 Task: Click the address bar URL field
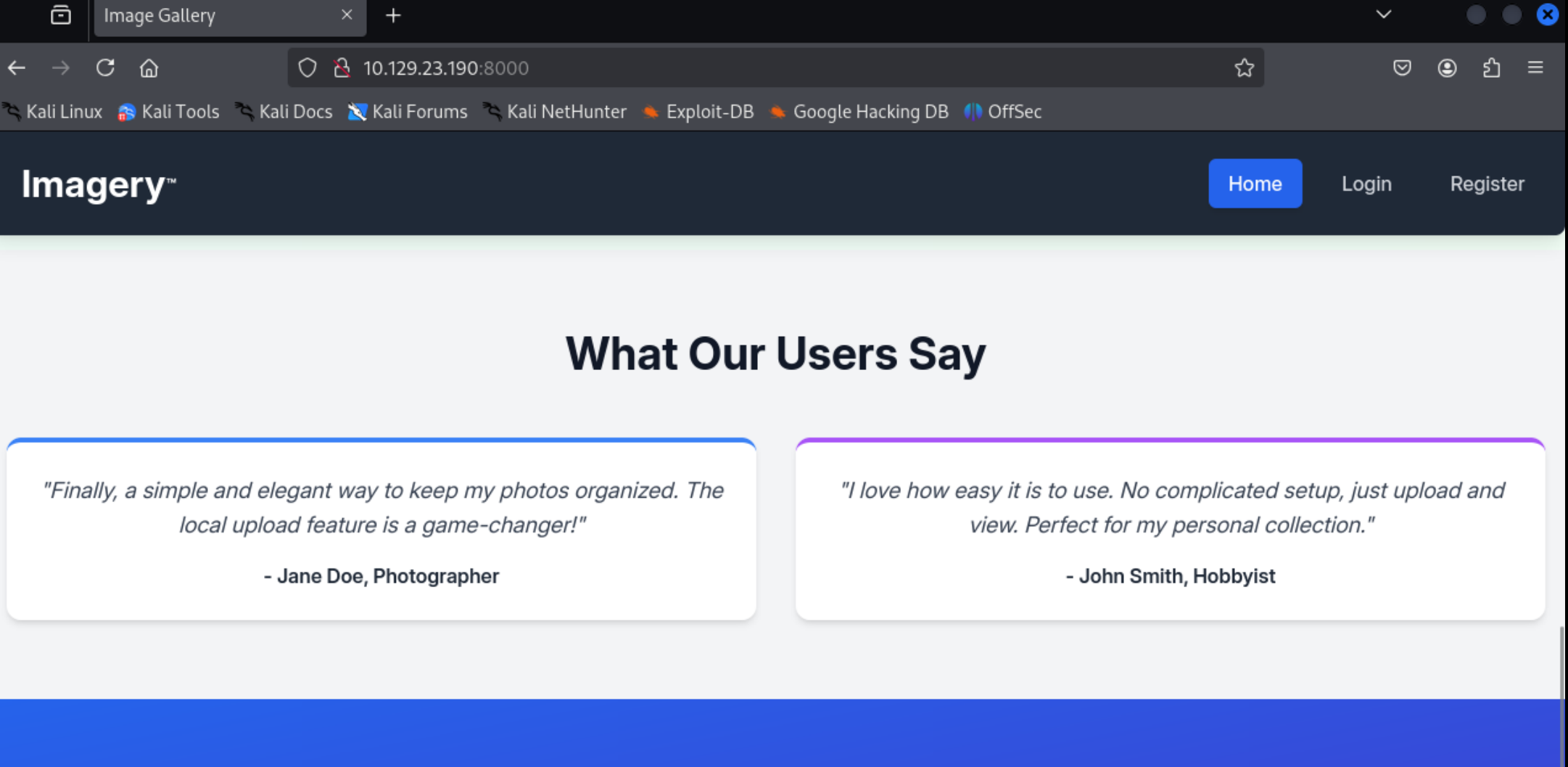point(725,68)
